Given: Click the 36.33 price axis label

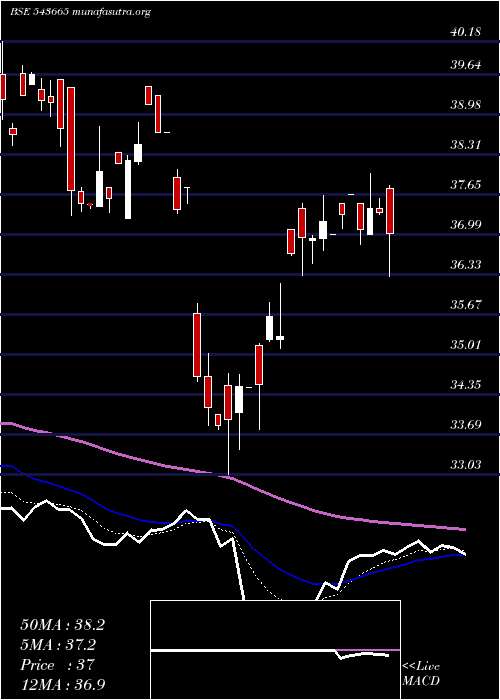Looking at the screenshot, I should tap(466, 265).
